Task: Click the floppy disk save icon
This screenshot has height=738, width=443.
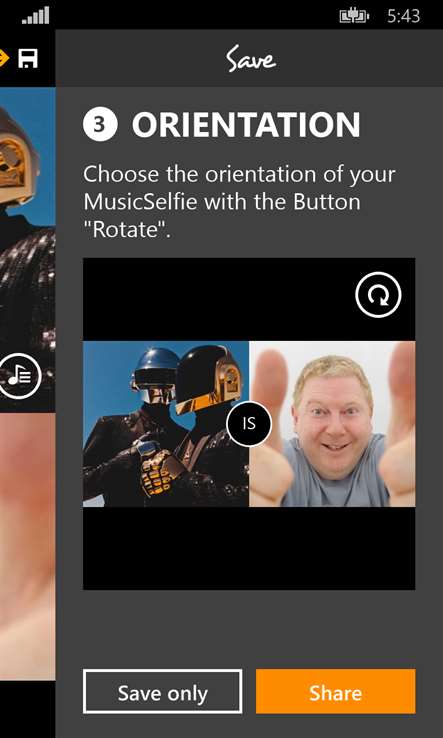Action: (28, 59)
